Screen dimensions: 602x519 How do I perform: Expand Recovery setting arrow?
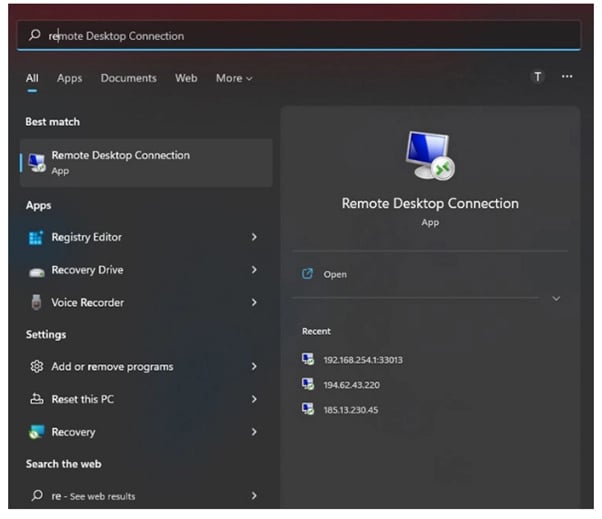(254, 432)
